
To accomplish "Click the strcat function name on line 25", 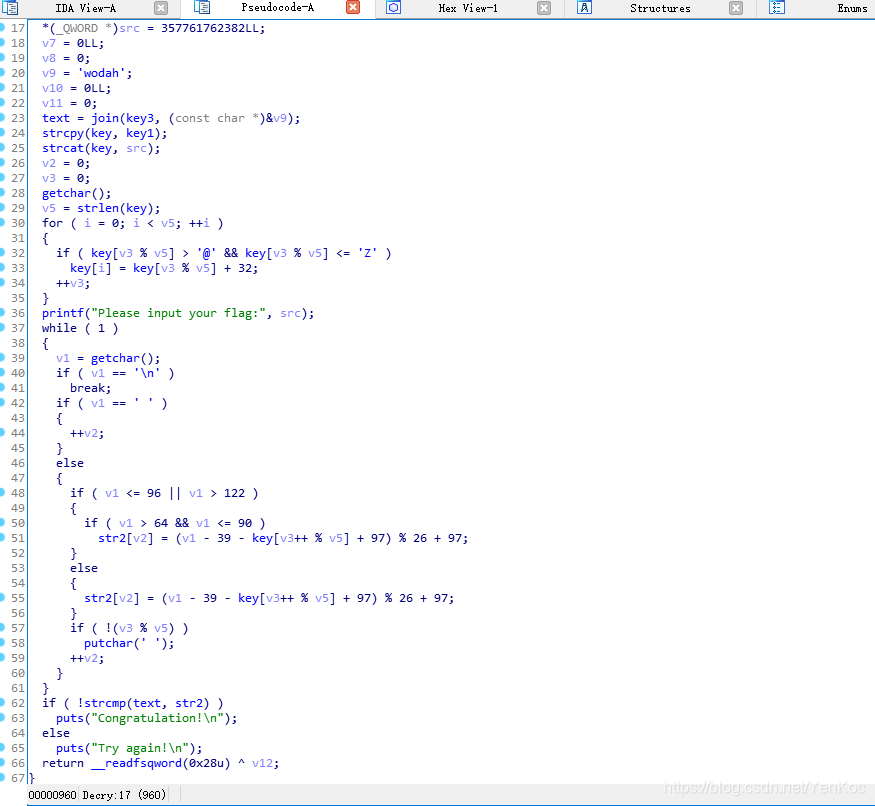I will click(62, 148).
